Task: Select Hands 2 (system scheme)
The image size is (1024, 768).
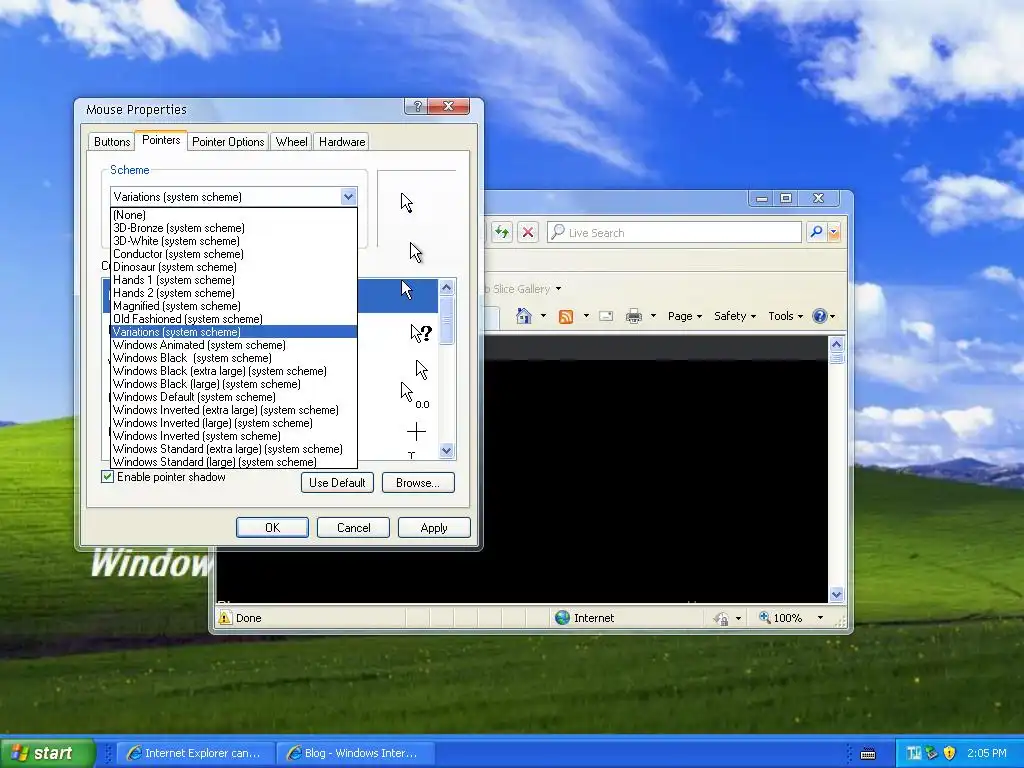Action: pyautogui.click(x=234, y=293)
